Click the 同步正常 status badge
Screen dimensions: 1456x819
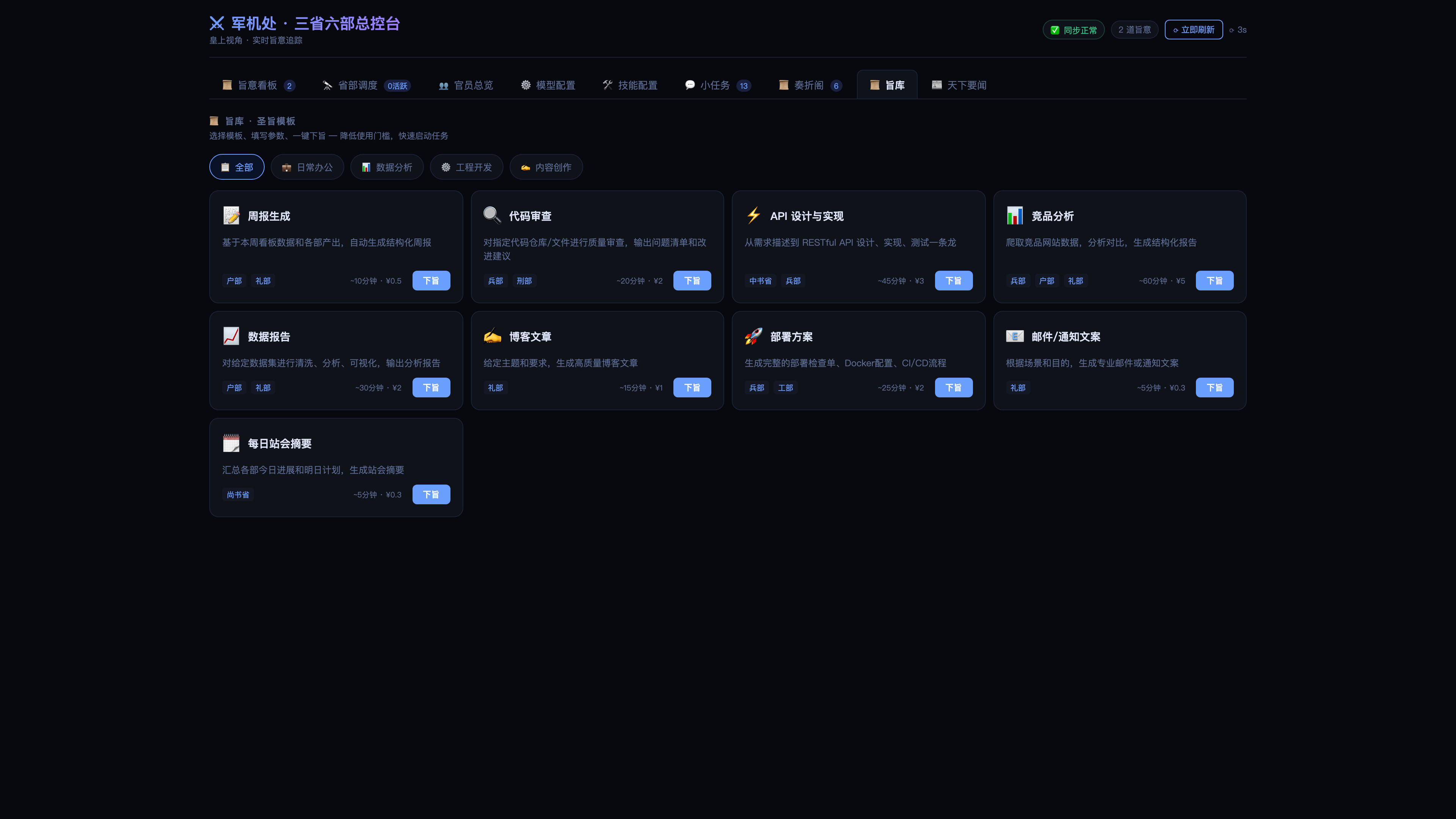pyautogui.click(x=1073, y=30)
